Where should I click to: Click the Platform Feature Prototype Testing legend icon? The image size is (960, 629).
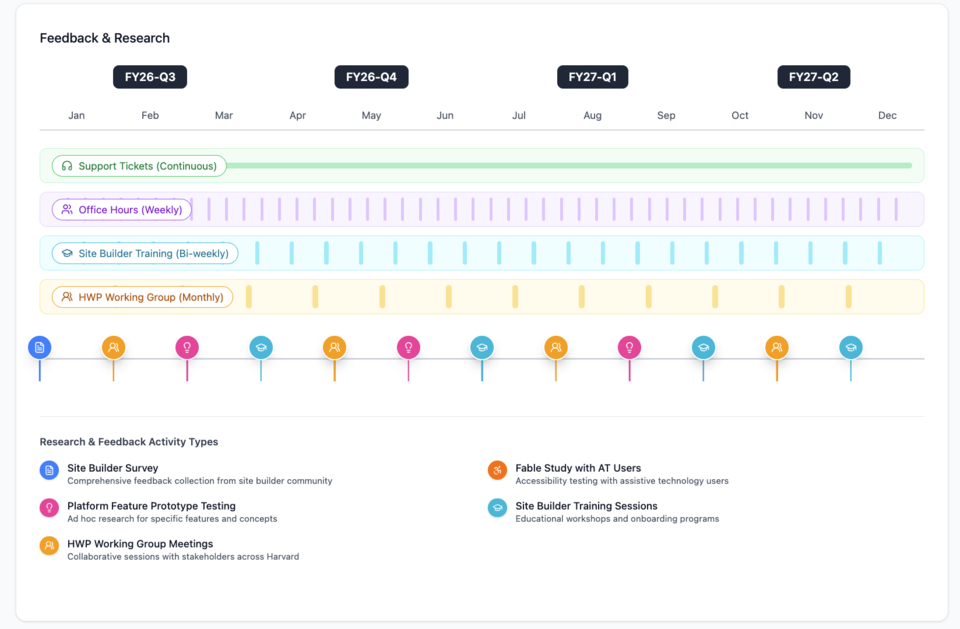(x=49, y=508)
